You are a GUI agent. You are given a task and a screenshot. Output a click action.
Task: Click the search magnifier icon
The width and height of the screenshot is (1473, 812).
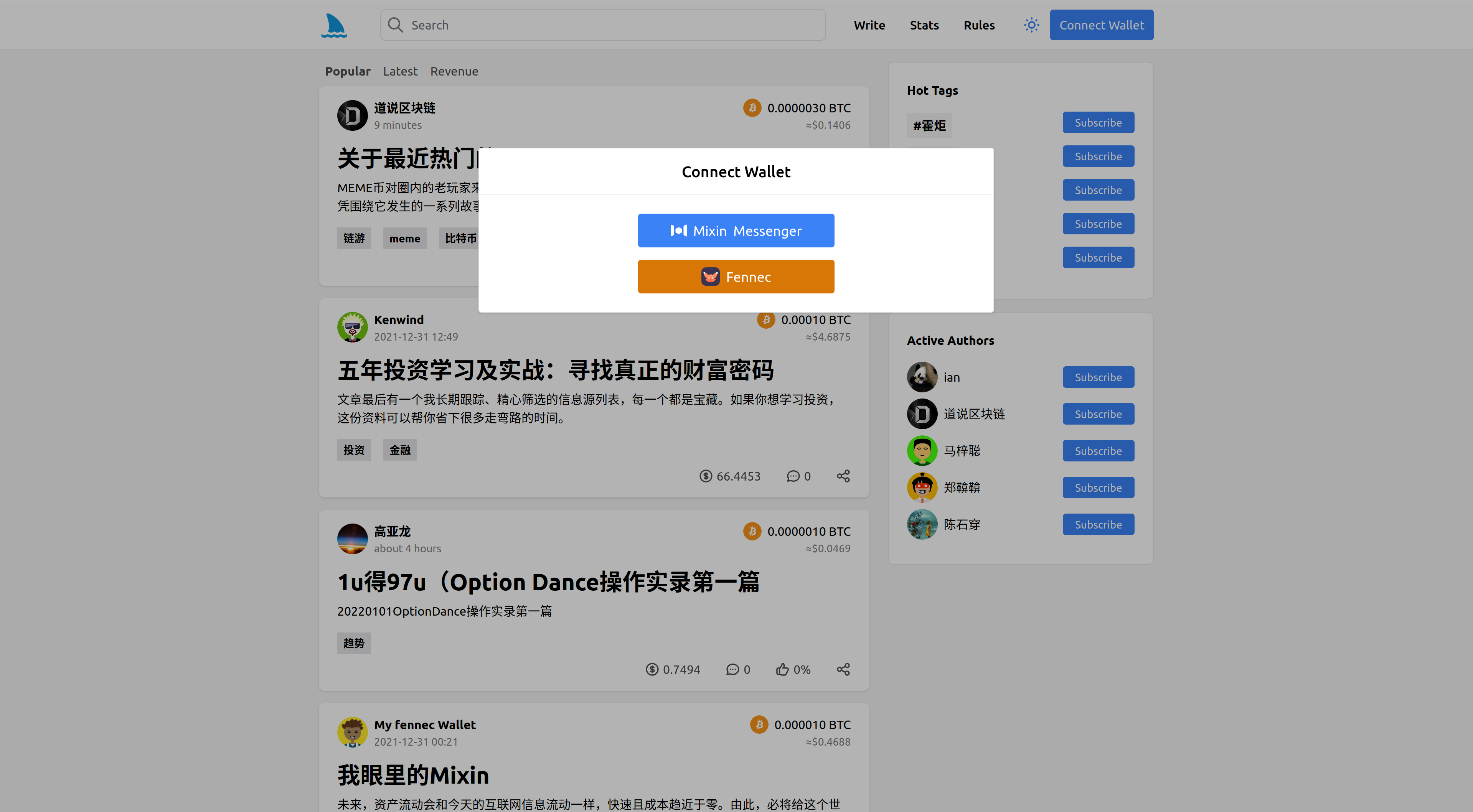point(395,25)
